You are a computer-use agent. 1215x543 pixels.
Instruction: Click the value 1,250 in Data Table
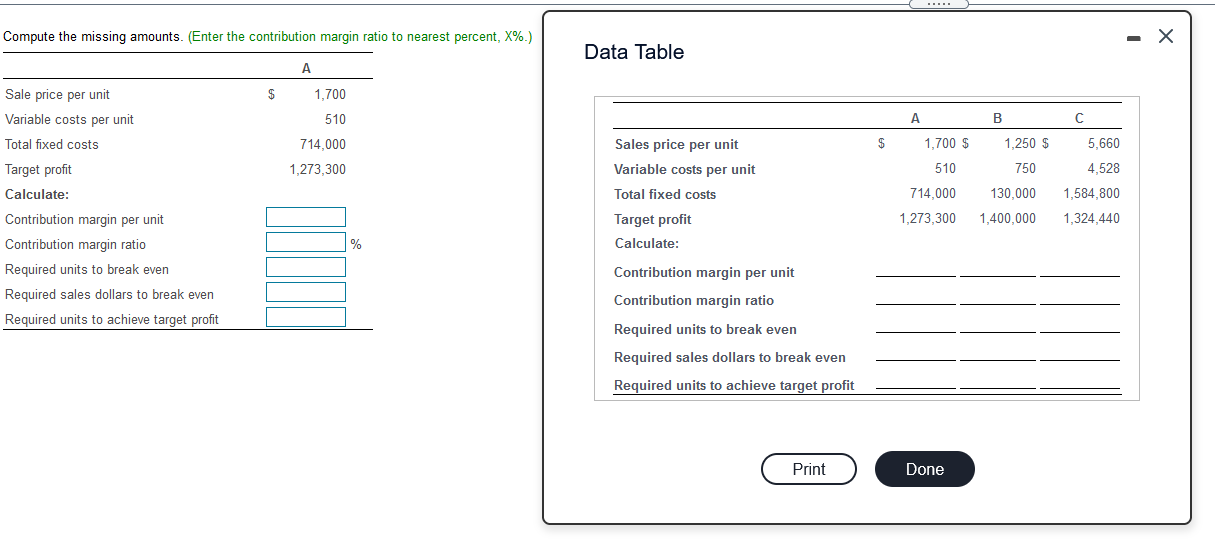click(1020, 144)
